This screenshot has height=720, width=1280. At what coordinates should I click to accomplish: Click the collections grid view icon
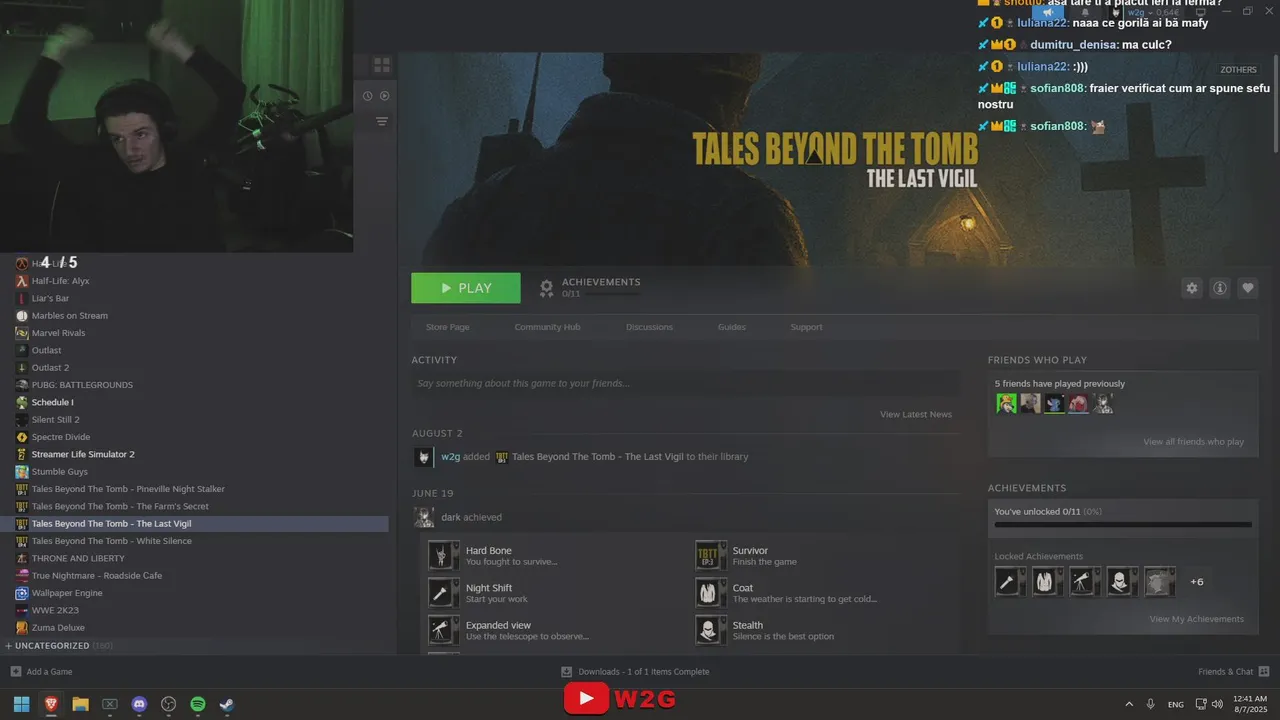pos(382,65)
